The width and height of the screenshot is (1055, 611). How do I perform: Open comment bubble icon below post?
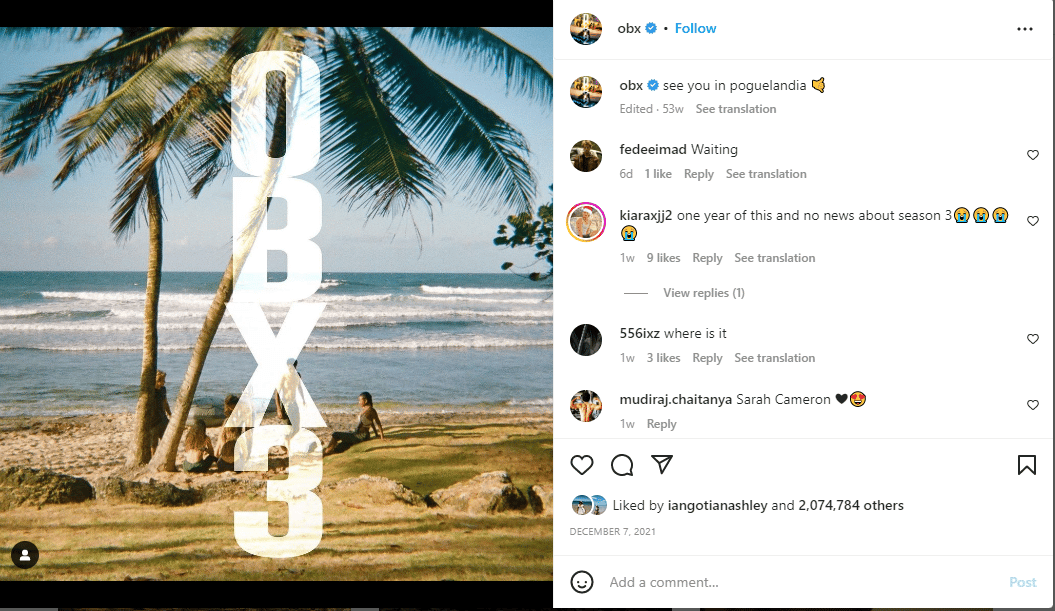622,465
